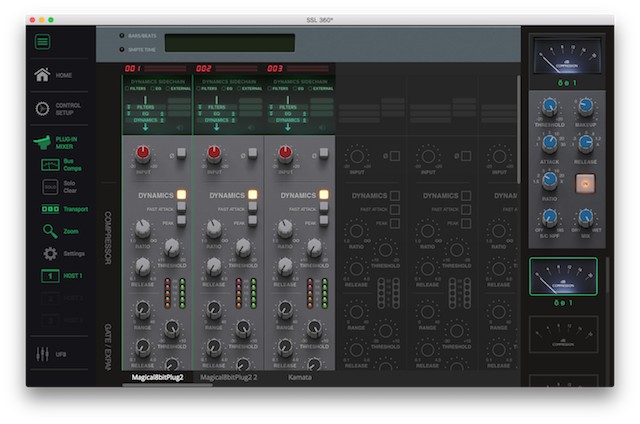
Task: Click channel 001 processing order down arrow
Action: click(145, 127)
